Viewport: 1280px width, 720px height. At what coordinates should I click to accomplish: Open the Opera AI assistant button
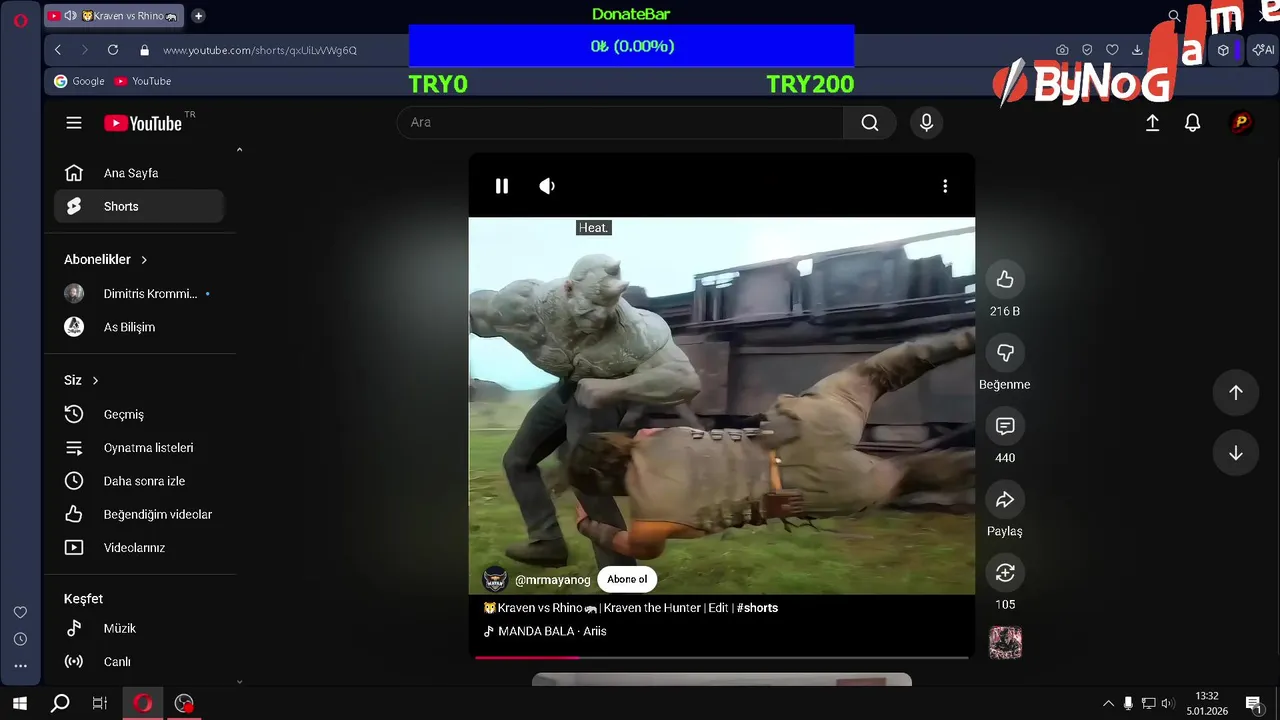(1263, 50)
